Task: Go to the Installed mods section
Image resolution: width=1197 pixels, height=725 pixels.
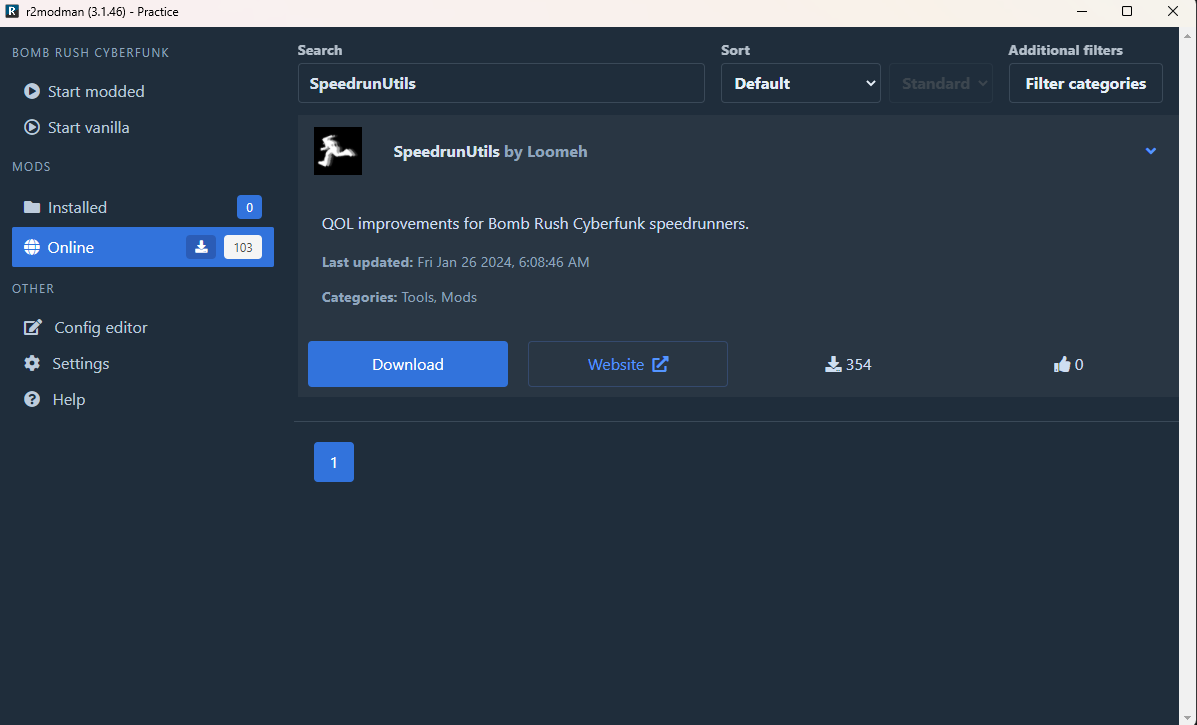Action: [x=78, y=207]
